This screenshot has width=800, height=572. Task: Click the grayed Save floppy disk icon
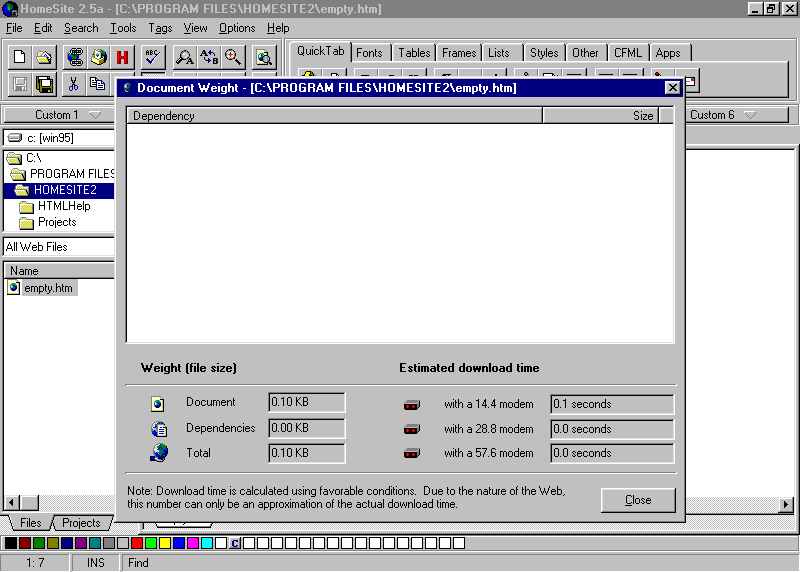click(x=19, y=84)
